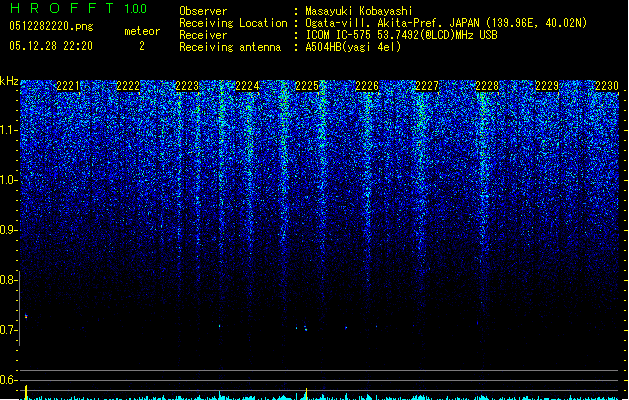Click the kHz axis unit label
This screenshot has height=400, width=629.
coord(9,81)
